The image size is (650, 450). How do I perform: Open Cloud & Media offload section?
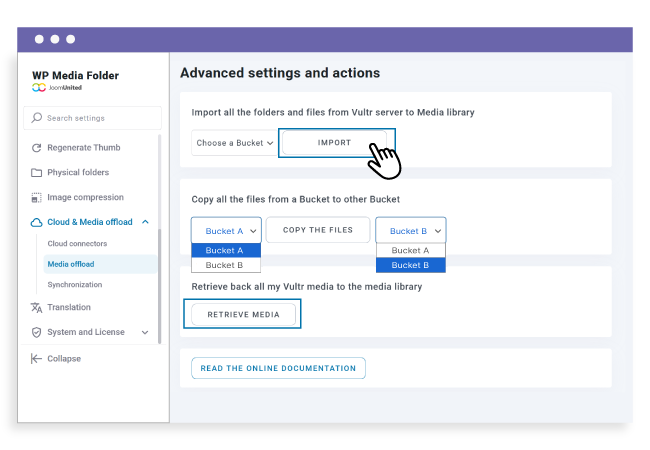click(x=90, y=222)
